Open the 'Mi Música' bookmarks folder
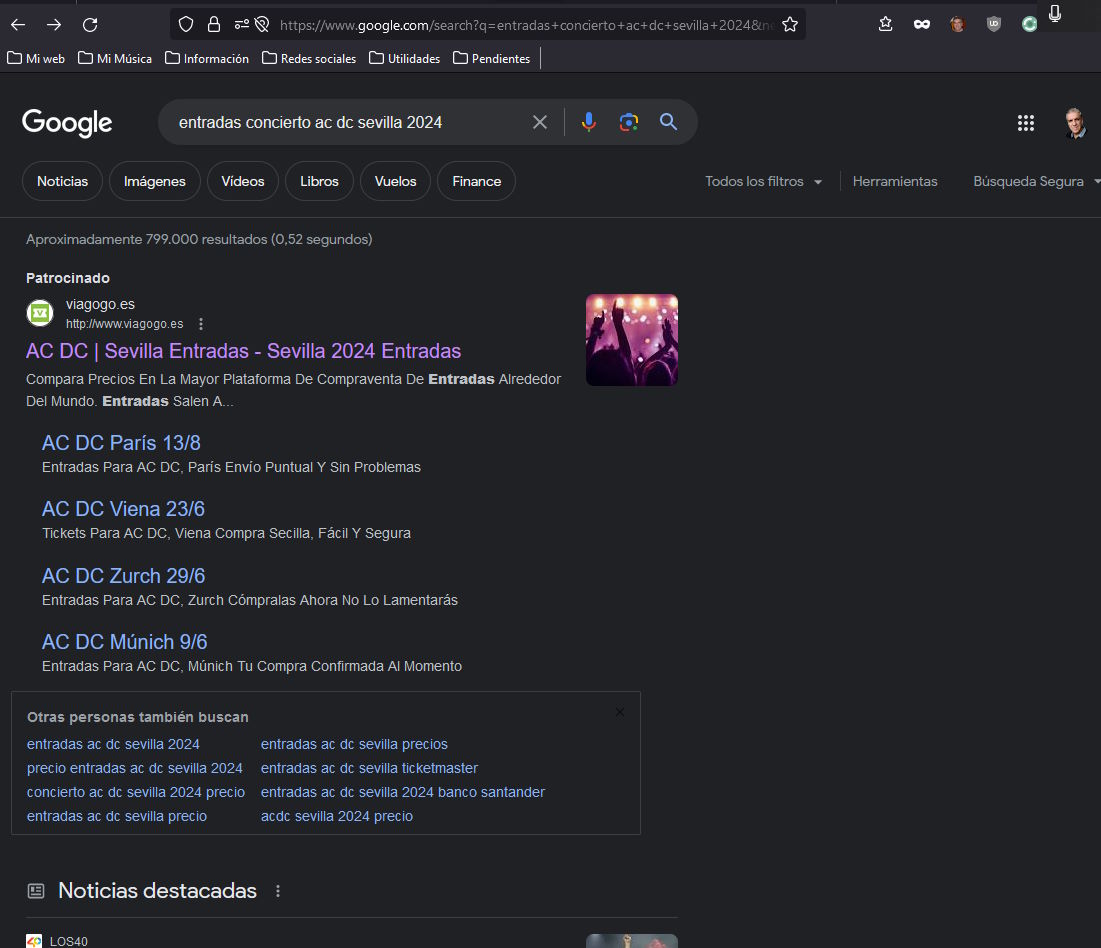1101x948 pixels. (115, 59)
